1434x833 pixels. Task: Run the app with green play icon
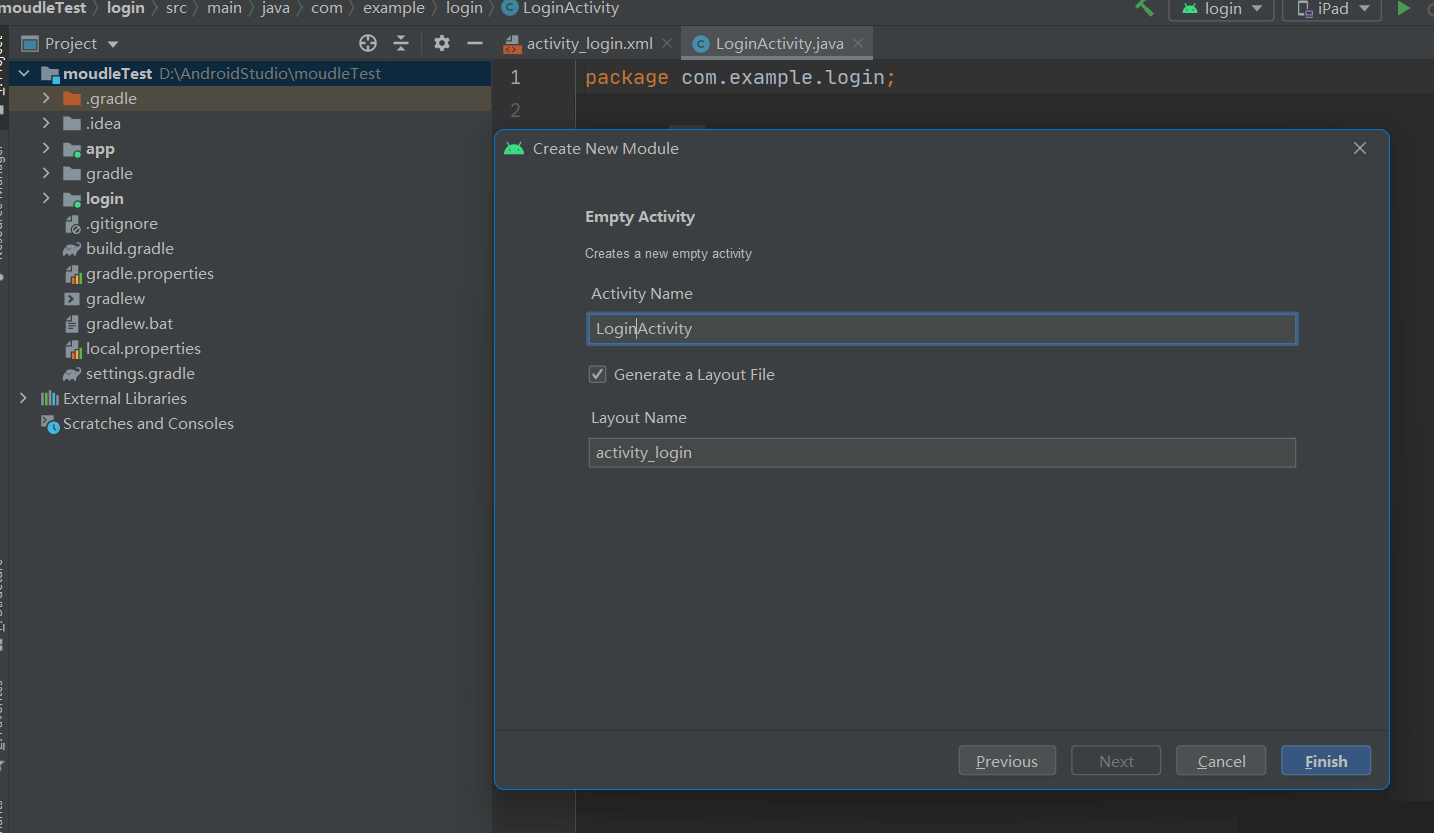pyautogui.click(x=1403, y=8)
